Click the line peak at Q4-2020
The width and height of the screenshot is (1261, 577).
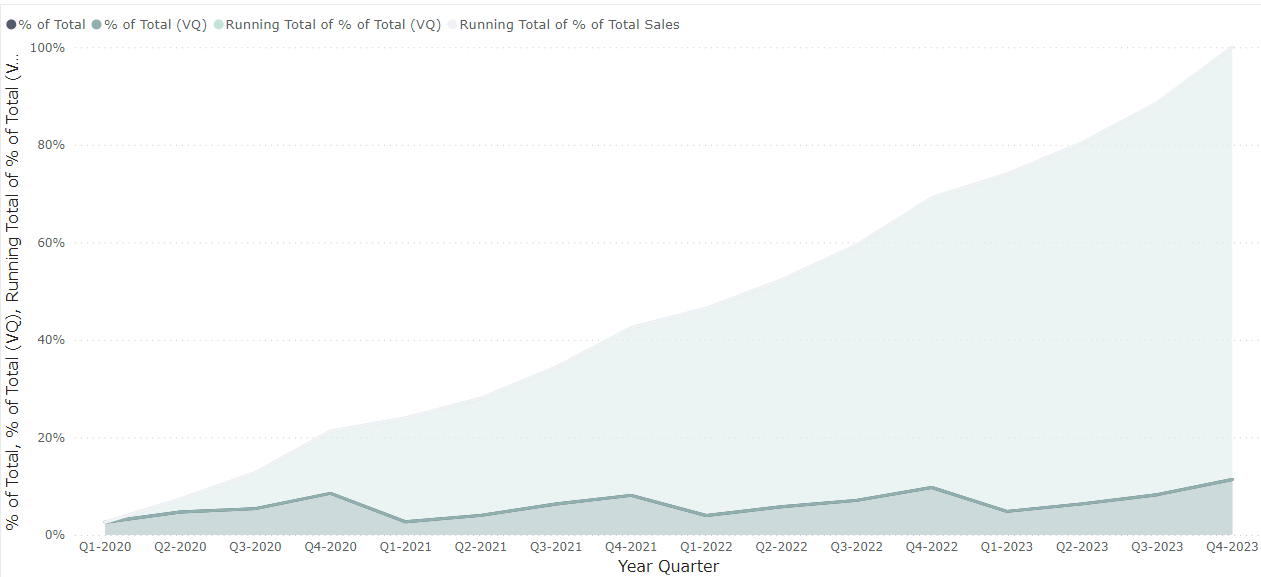329,493
